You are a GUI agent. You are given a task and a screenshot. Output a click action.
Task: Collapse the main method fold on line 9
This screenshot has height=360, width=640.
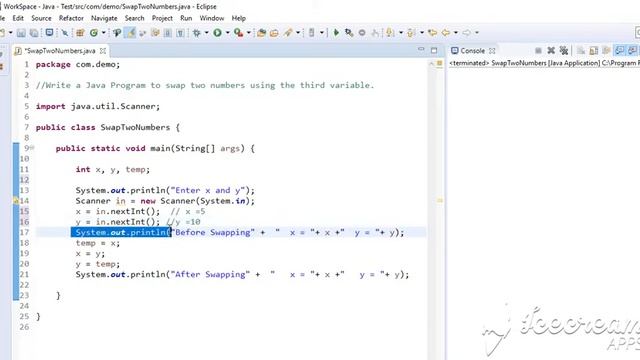click(32, 148)
